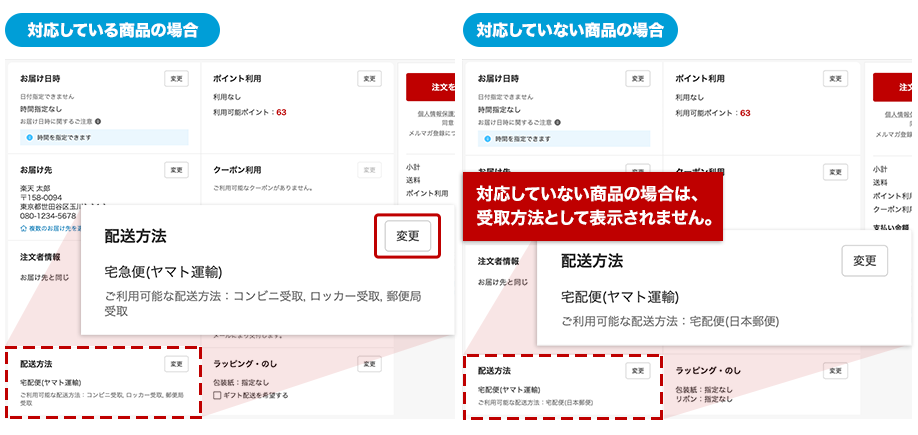Click the 対応していない商品の場合 blue heading

point(570,30)
